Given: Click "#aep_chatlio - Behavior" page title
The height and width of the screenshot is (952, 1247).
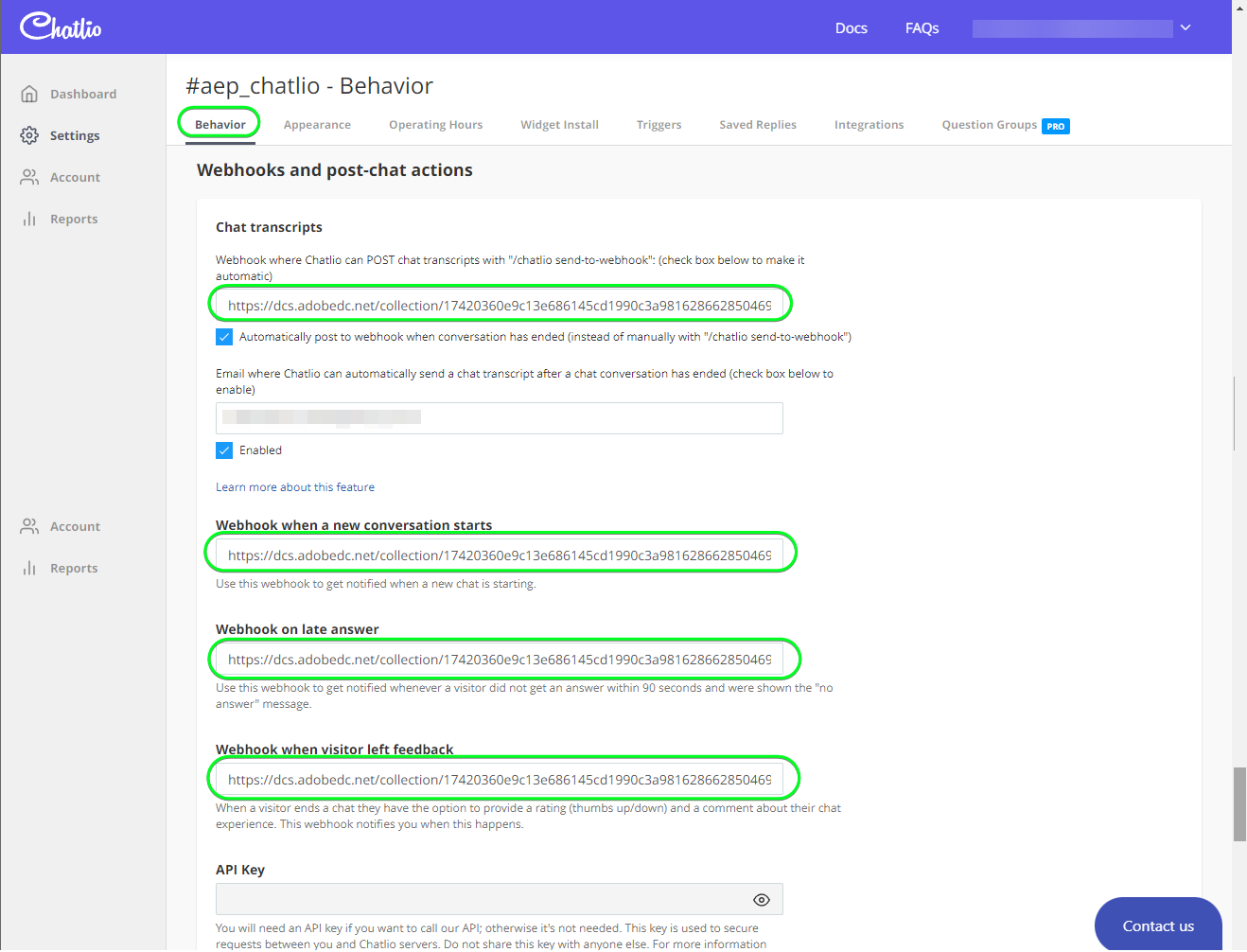Looking at the screenshot, I should pos(309,86).
